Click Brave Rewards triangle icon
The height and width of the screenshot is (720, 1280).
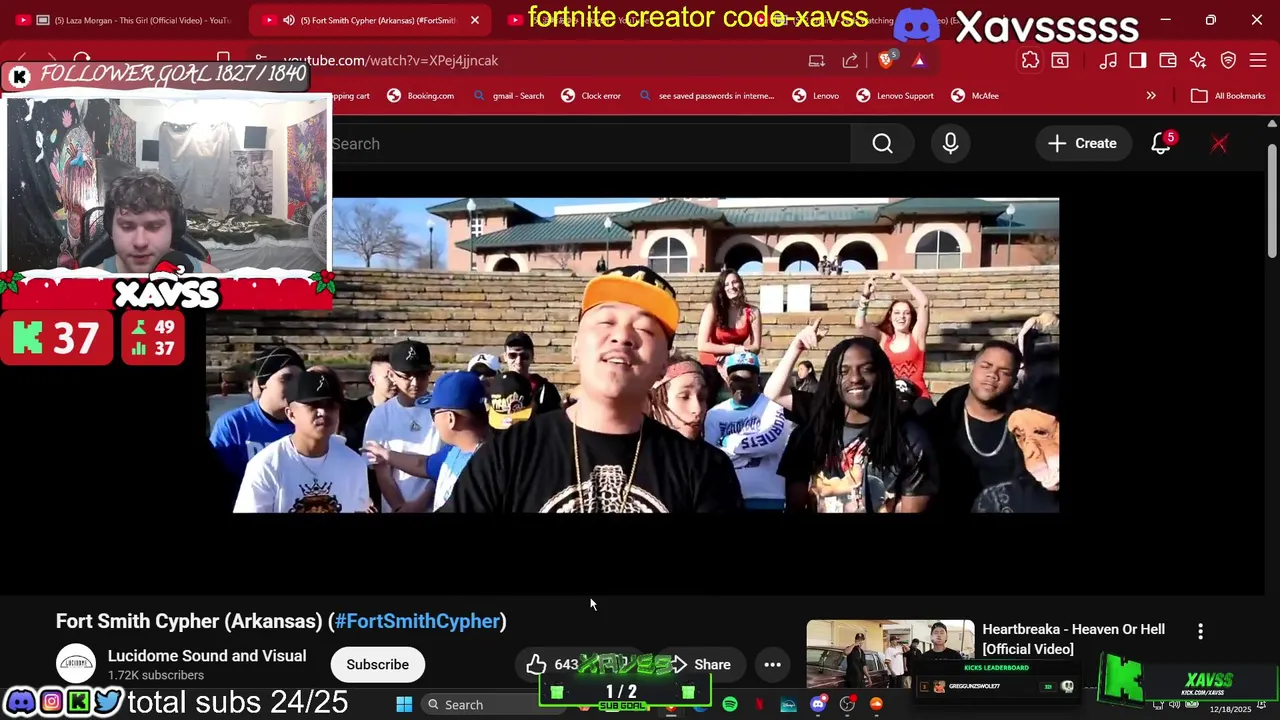point(919,60)
